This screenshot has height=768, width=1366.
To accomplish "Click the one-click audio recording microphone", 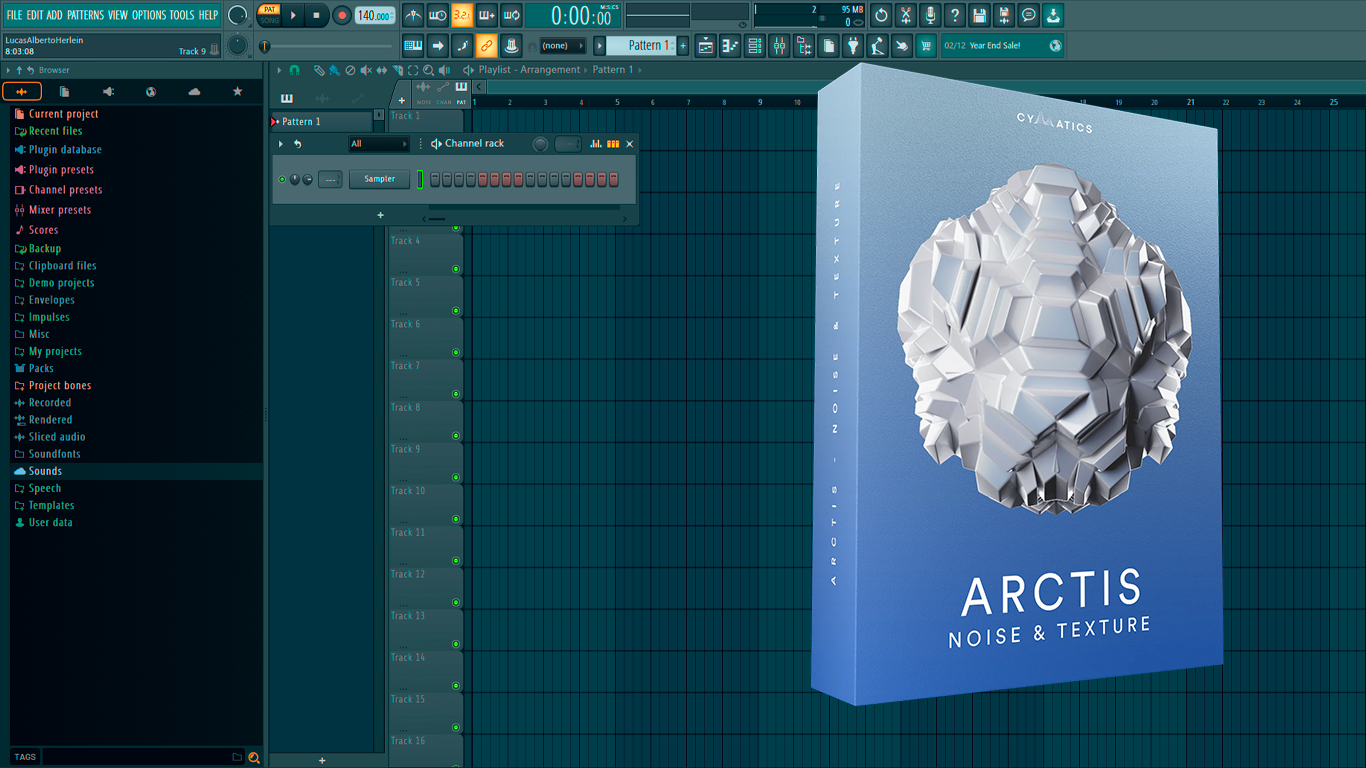I will pyautogui.click(x=930, y=15).
